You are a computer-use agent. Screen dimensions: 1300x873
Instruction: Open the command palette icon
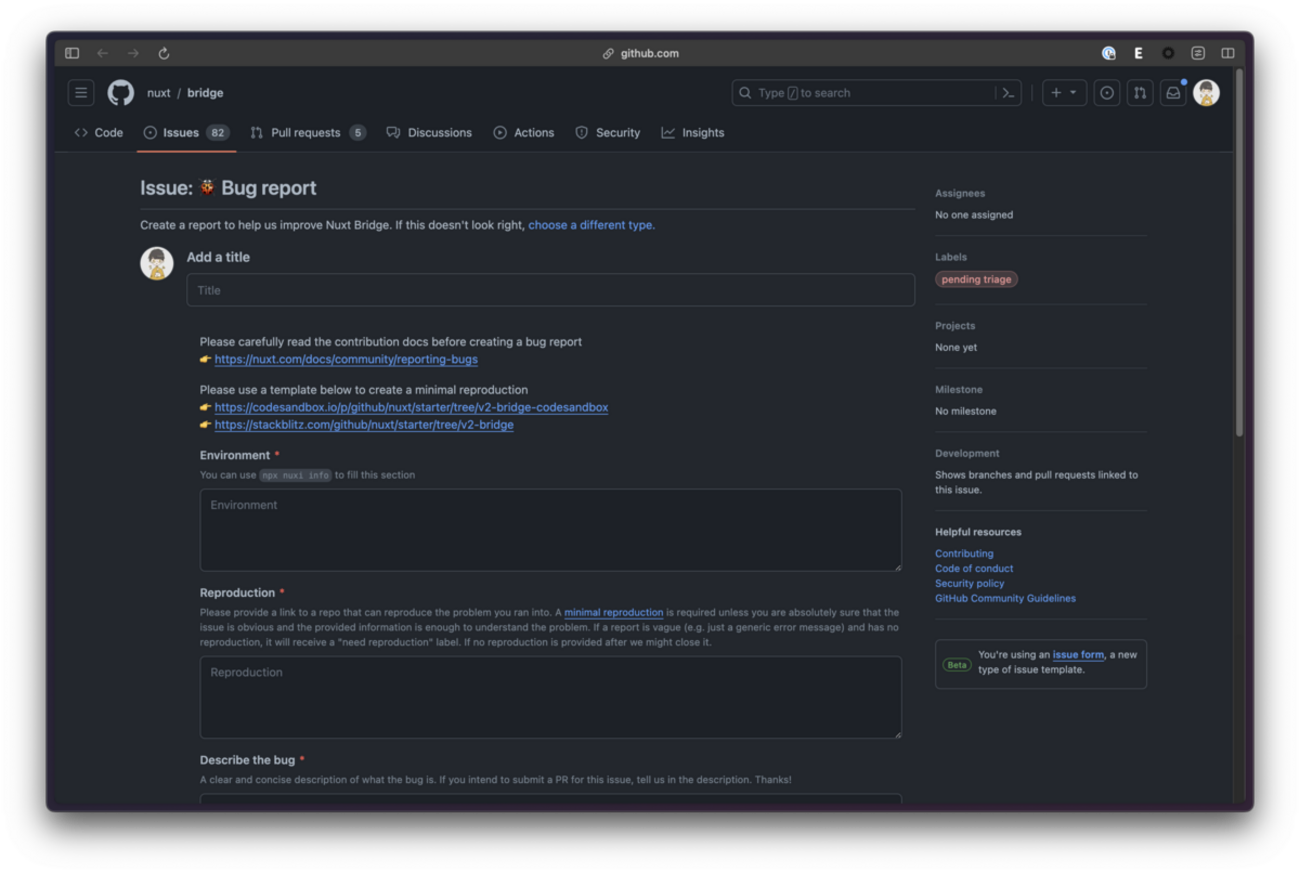click(x=1008, y=93)
